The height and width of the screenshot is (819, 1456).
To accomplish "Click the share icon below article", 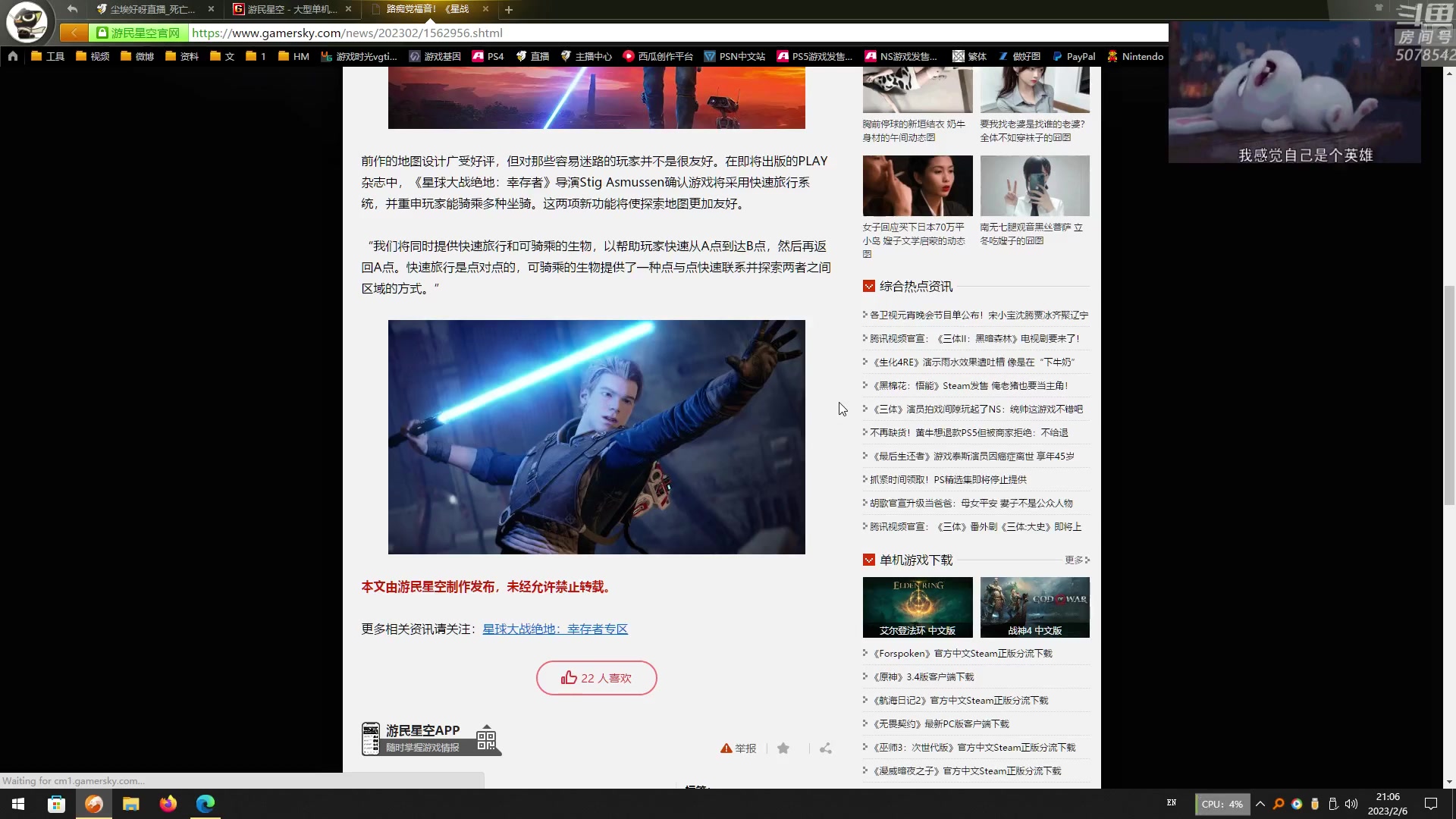I will (826, 748).
